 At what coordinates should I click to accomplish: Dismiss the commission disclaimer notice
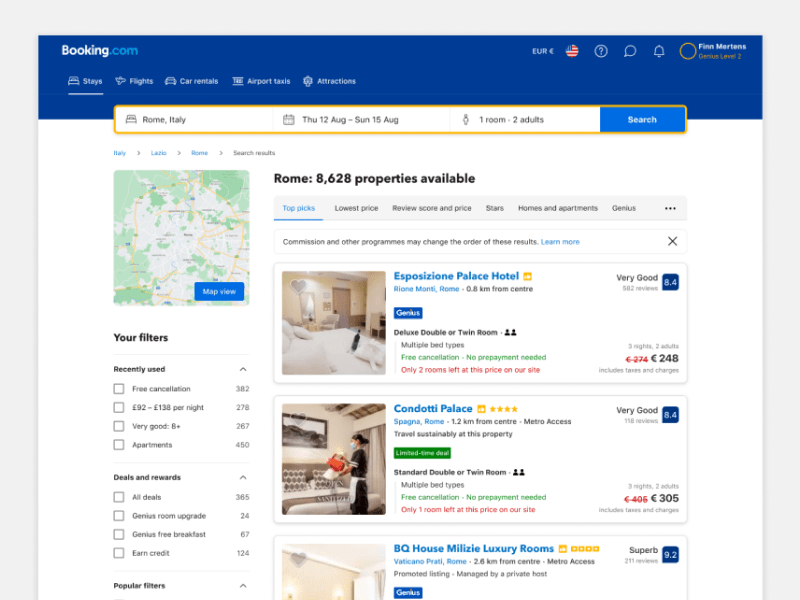pos(673,241)
